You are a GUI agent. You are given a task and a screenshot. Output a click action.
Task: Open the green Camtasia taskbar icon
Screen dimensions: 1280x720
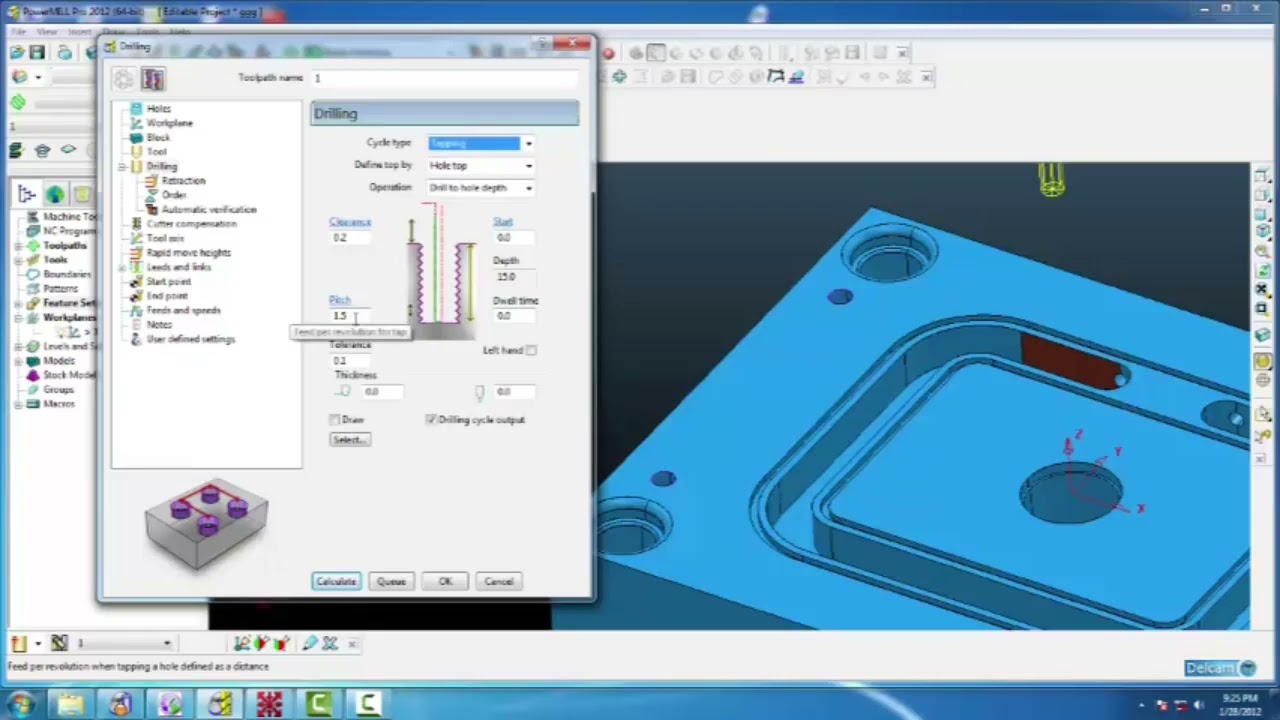319,704
